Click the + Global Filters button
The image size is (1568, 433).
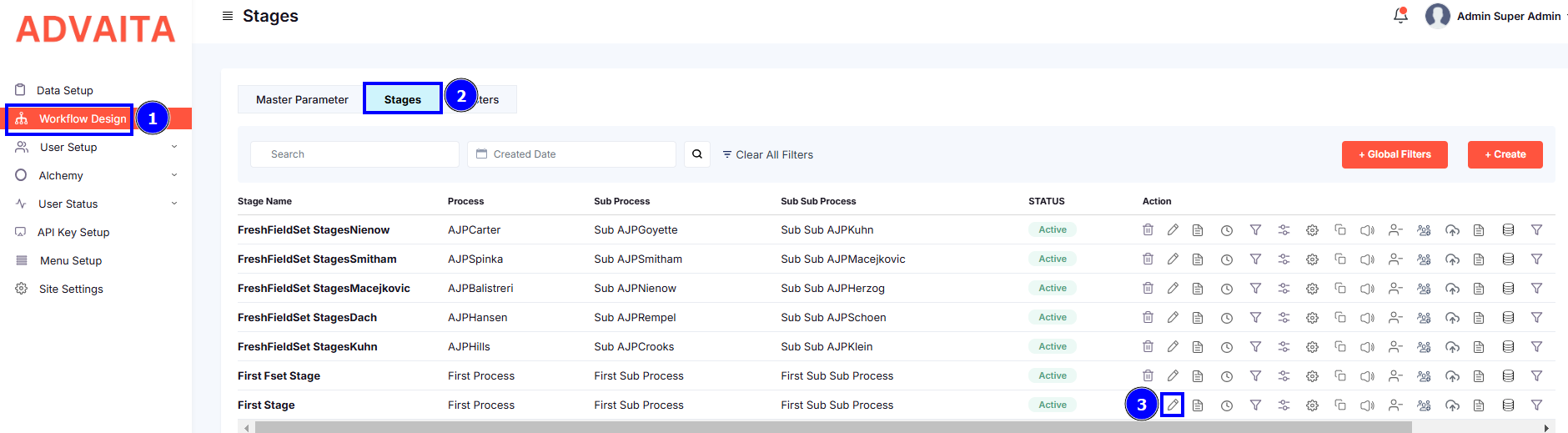(x=1395, y=154)
